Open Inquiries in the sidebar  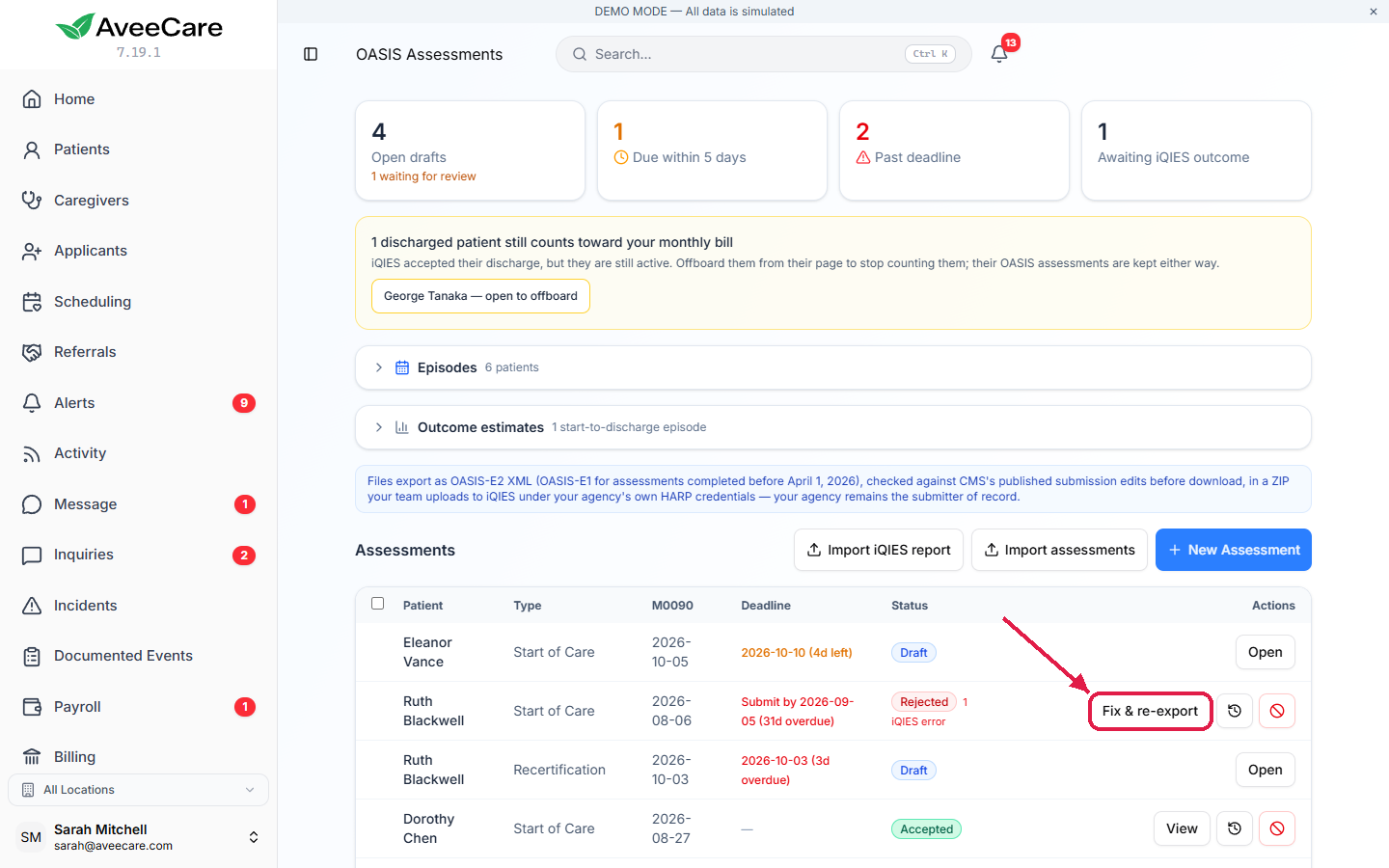click(138, 555)
